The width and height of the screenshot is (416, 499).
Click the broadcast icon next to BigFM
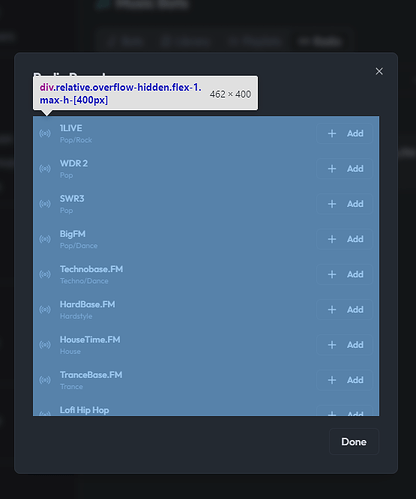tap(45, 239)
